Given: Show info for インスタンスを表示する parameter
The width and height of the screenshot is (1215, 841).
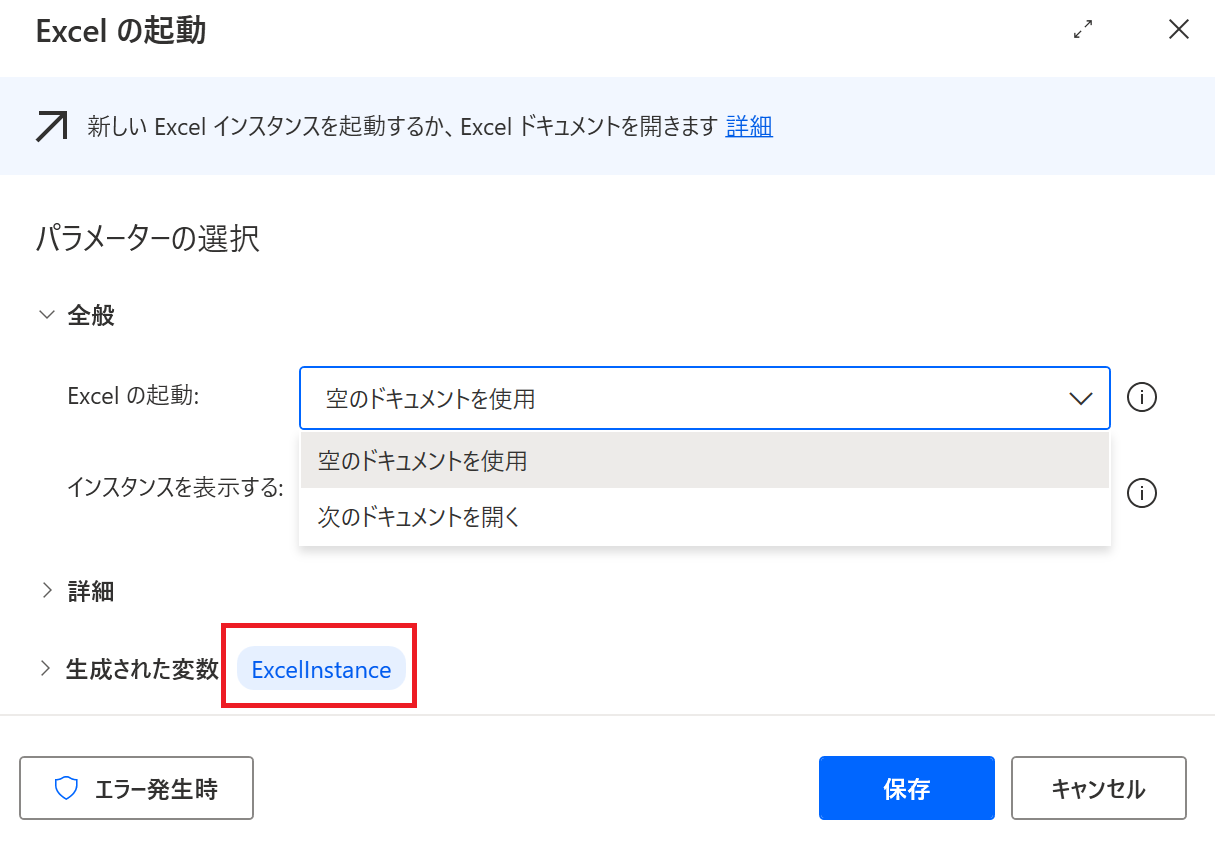Looking at the screenshot, I should (x=1141, y=493).
